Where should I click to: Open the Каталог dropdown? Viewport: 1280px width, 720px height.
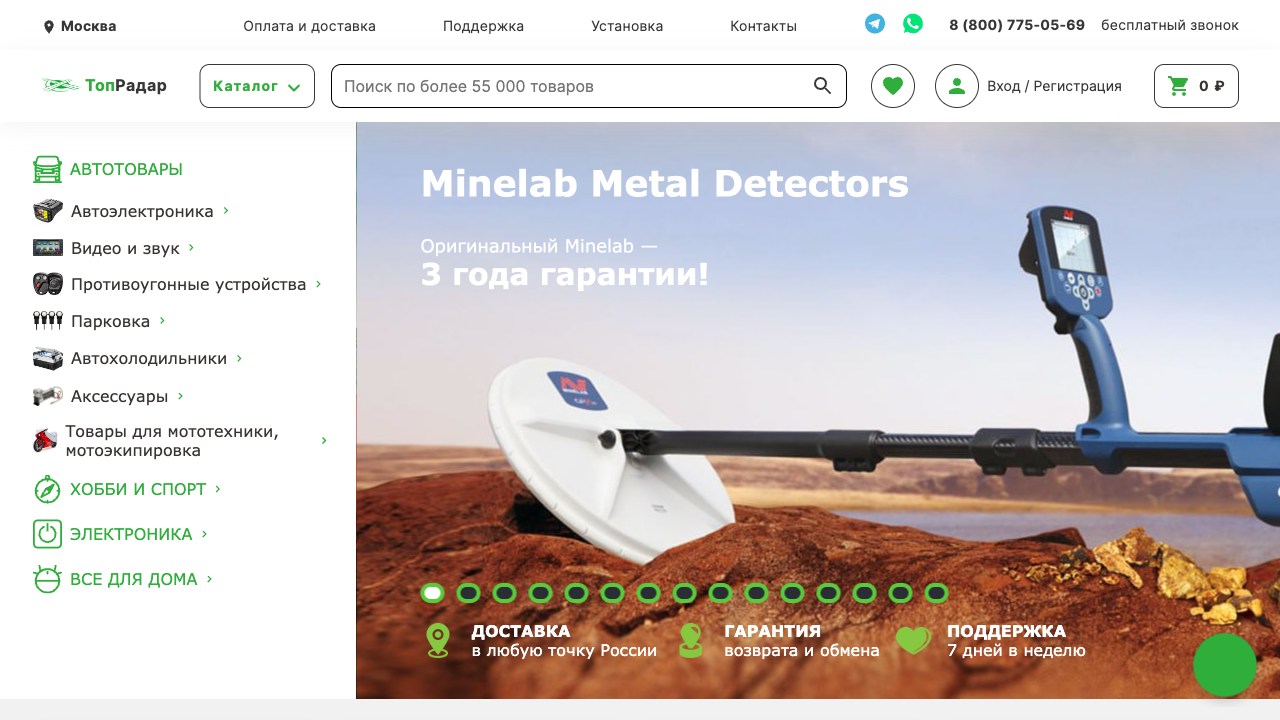pyautogui.click(x=257, y=86)
